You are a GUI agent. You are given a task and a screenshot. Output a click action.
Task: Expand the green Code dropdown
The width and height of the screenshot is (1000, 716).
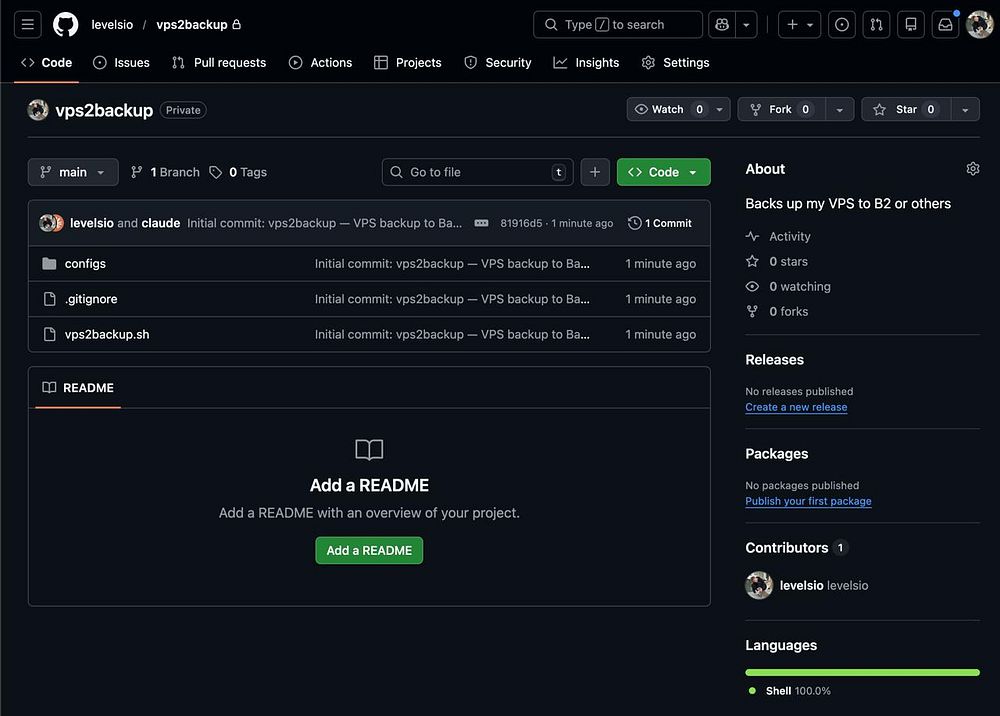(663, 172)
